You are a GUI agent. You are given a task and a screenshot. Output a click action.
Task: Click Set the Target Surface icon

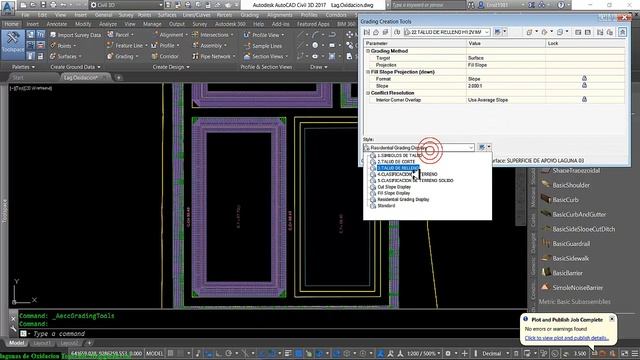coord(376,32)
